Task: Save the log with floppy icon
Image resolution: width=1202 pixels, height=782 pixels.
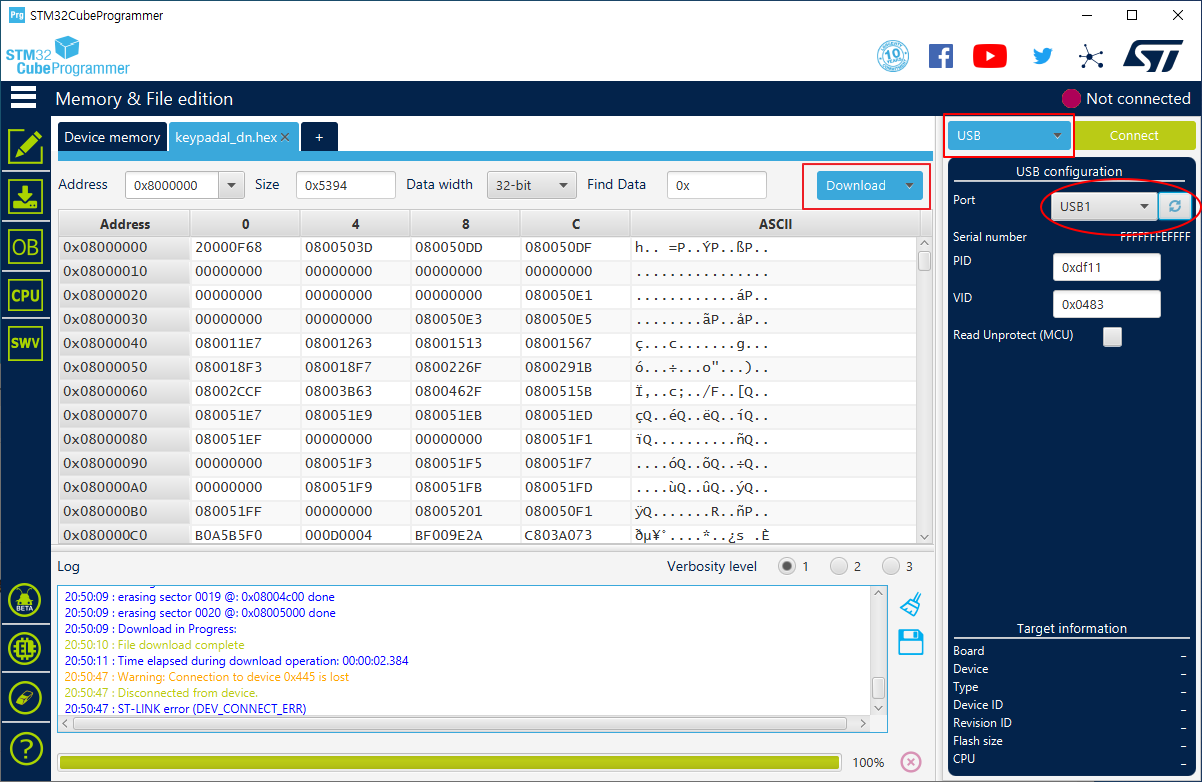Action: [910, 642]
